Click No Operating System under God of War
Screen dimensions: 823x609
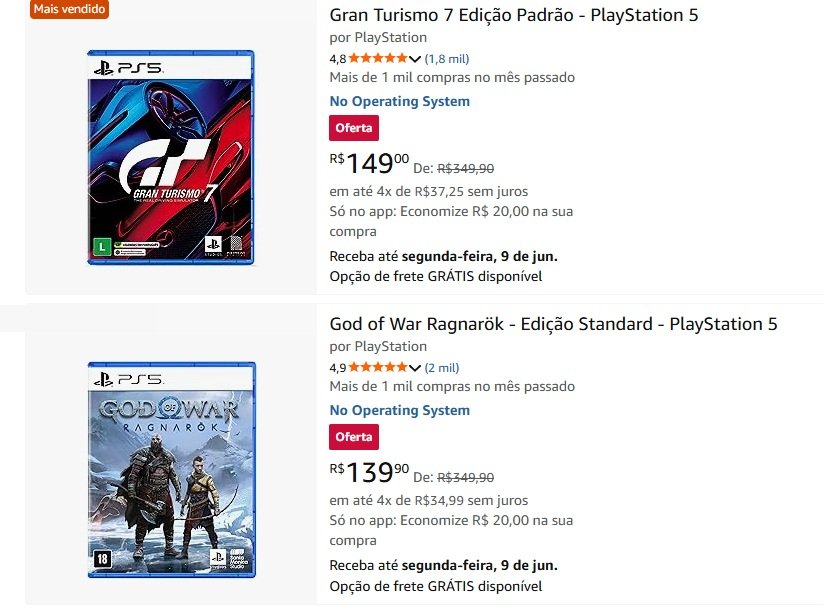[x=399, y=410]
